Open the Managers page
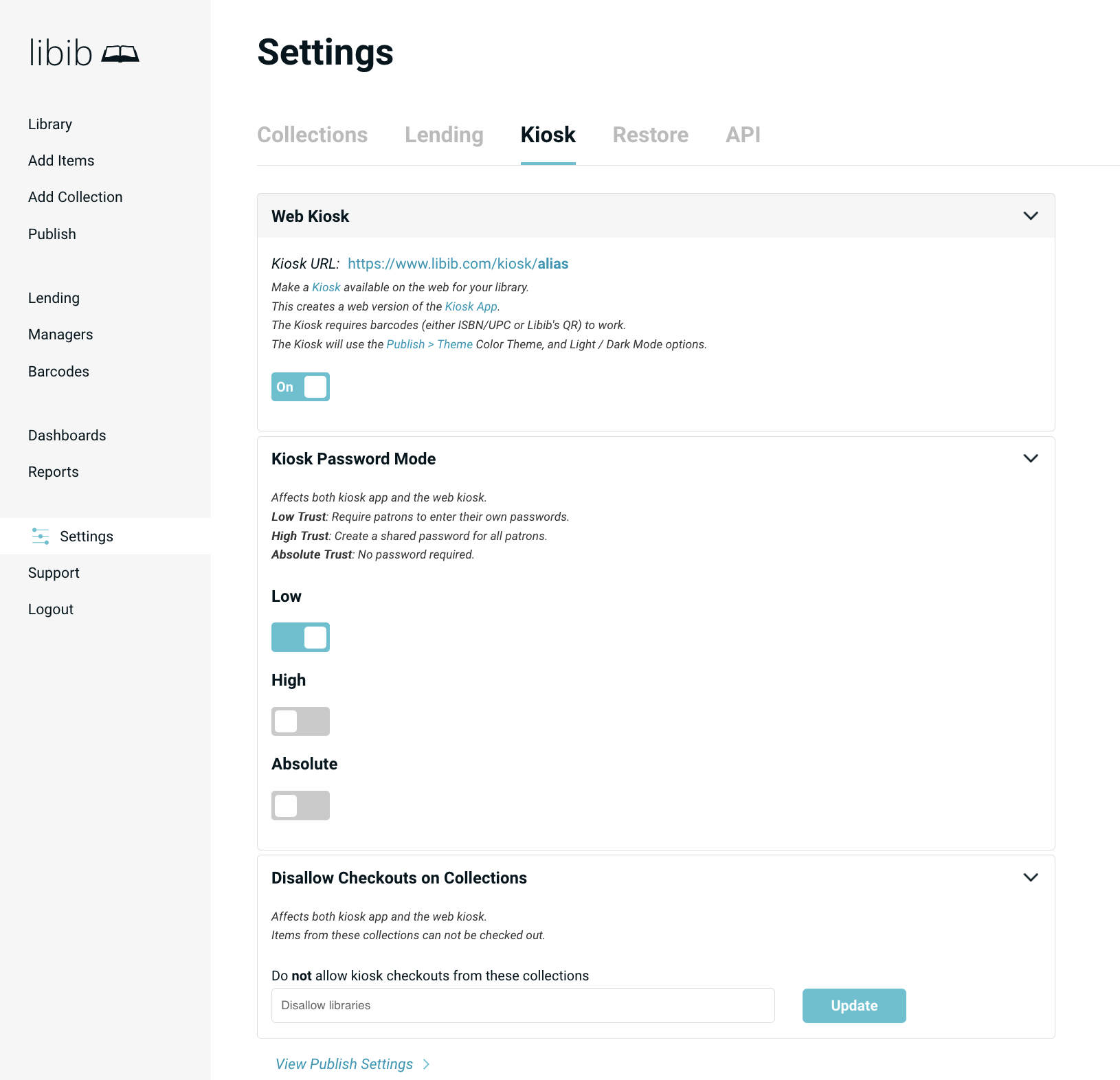Screen dimensions: 1120x1080 (x=60, y=335)
